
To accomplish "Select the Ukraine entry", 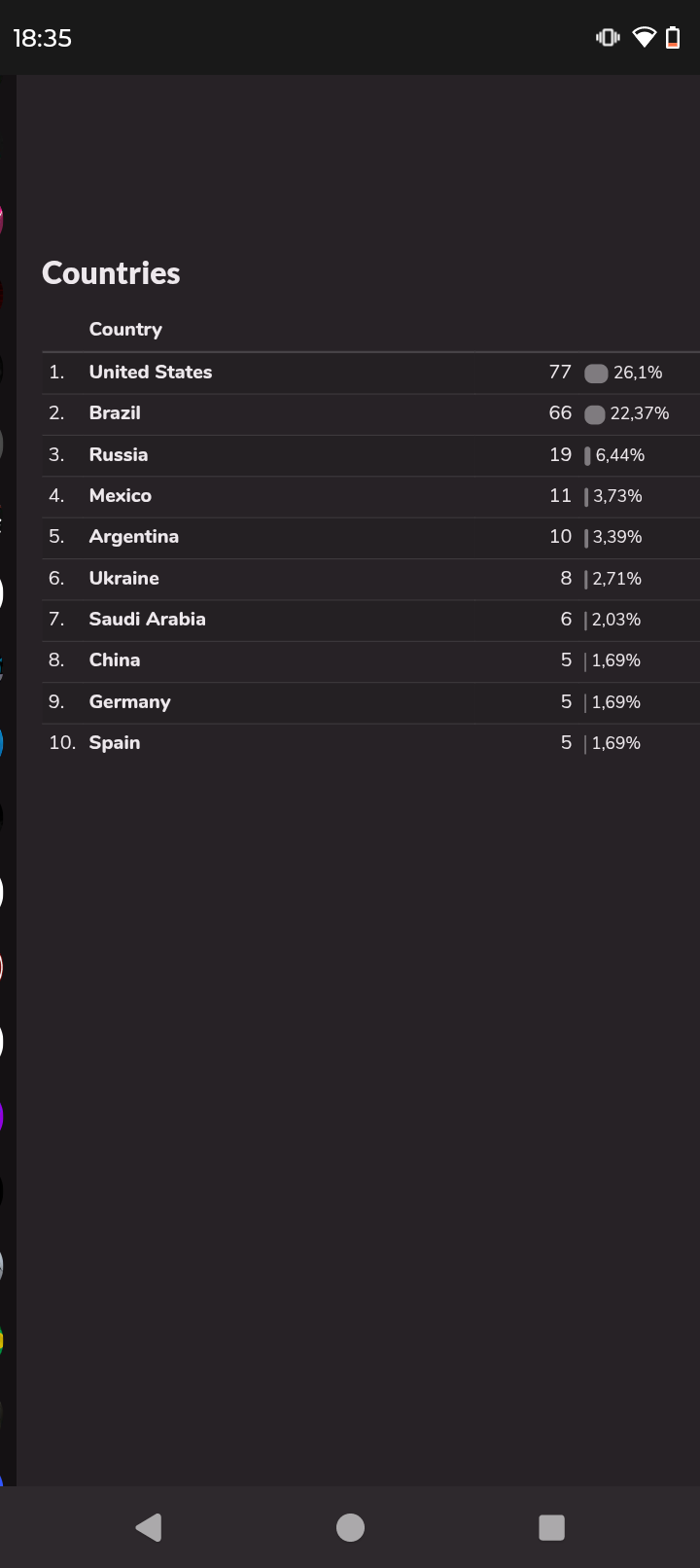I will (x=370, y=579).
